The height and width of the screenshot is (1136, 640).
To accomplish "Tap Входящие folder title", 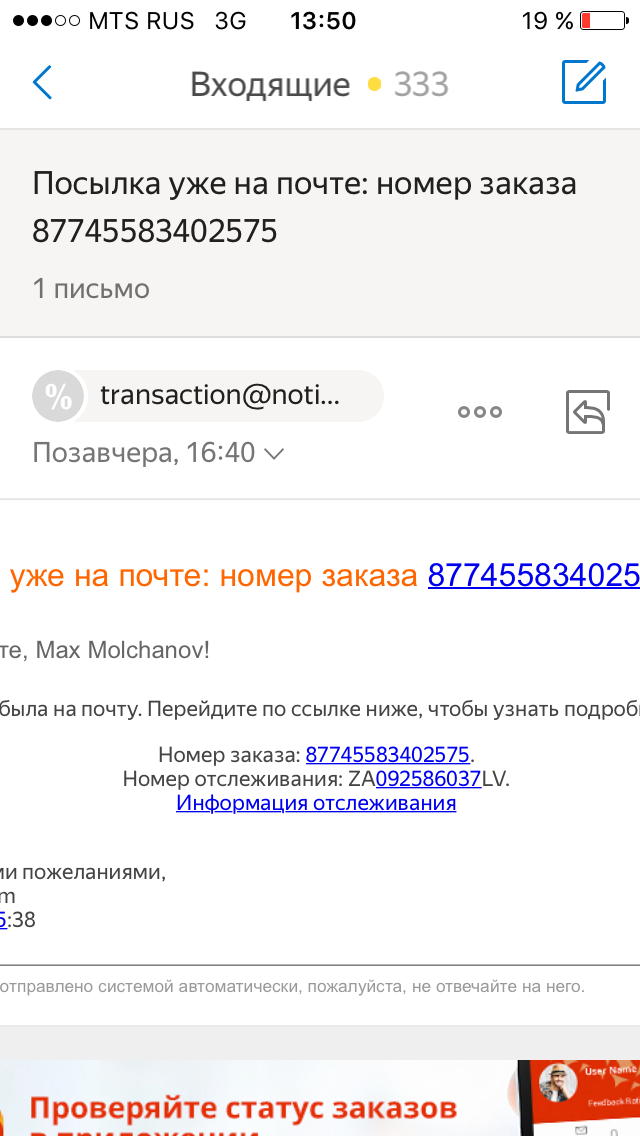I will click(x=270, y=85).
